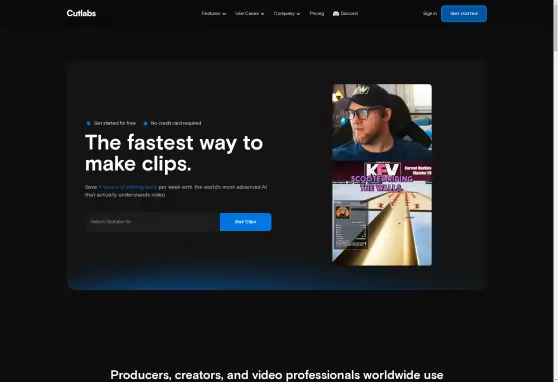Click the Sign in link

point(430,14)
